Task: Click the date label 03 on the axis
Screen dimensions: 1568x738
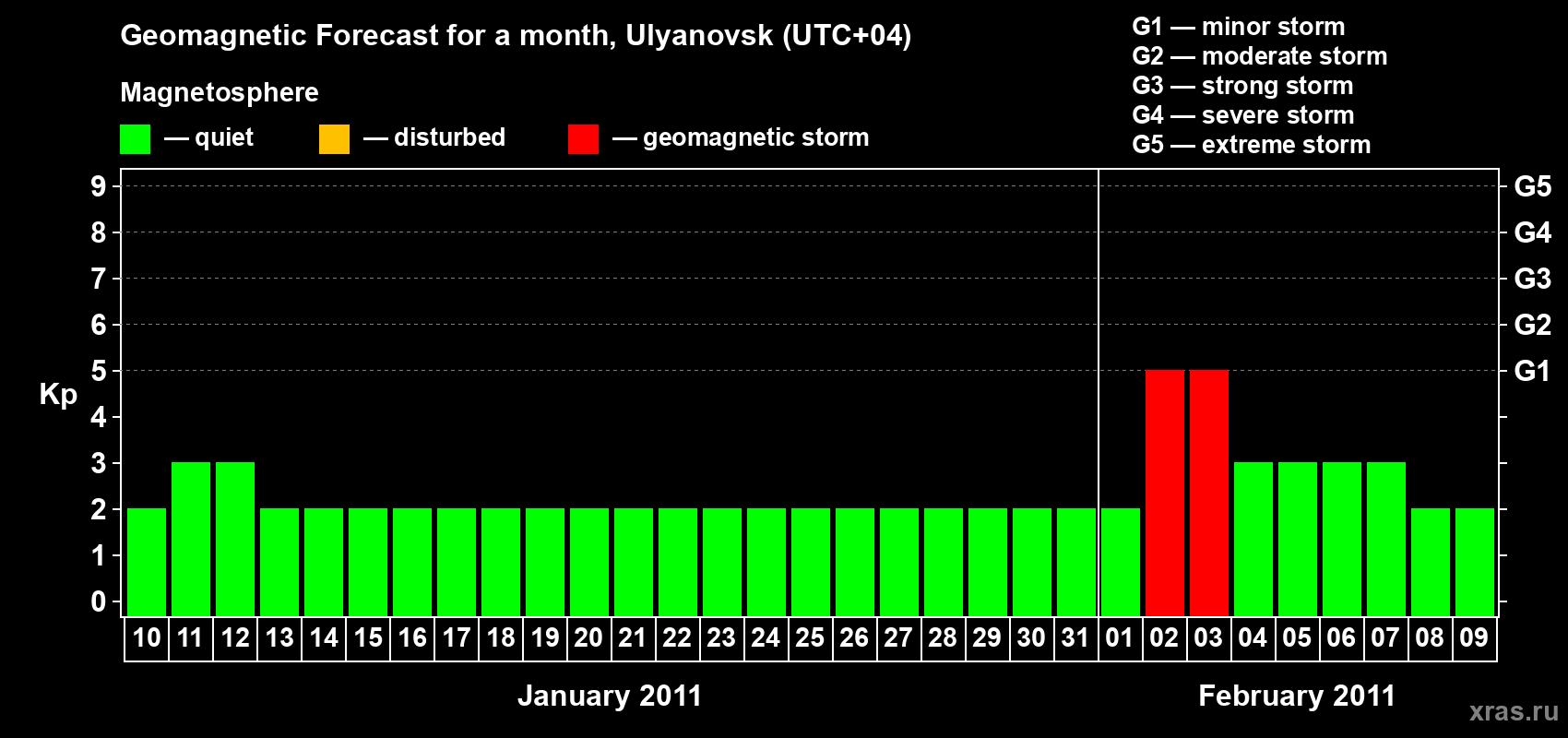Action: click(1208, 638)
